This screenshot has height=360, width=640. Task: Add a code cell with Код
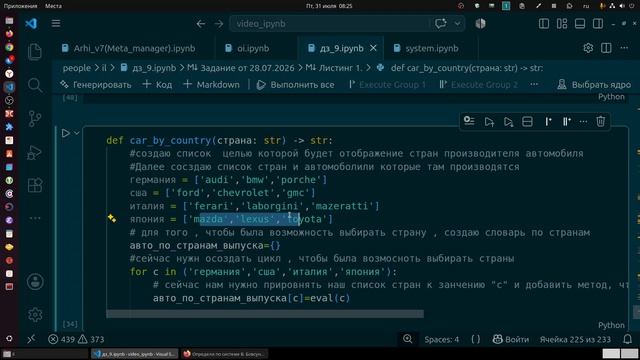pos(158,84)
